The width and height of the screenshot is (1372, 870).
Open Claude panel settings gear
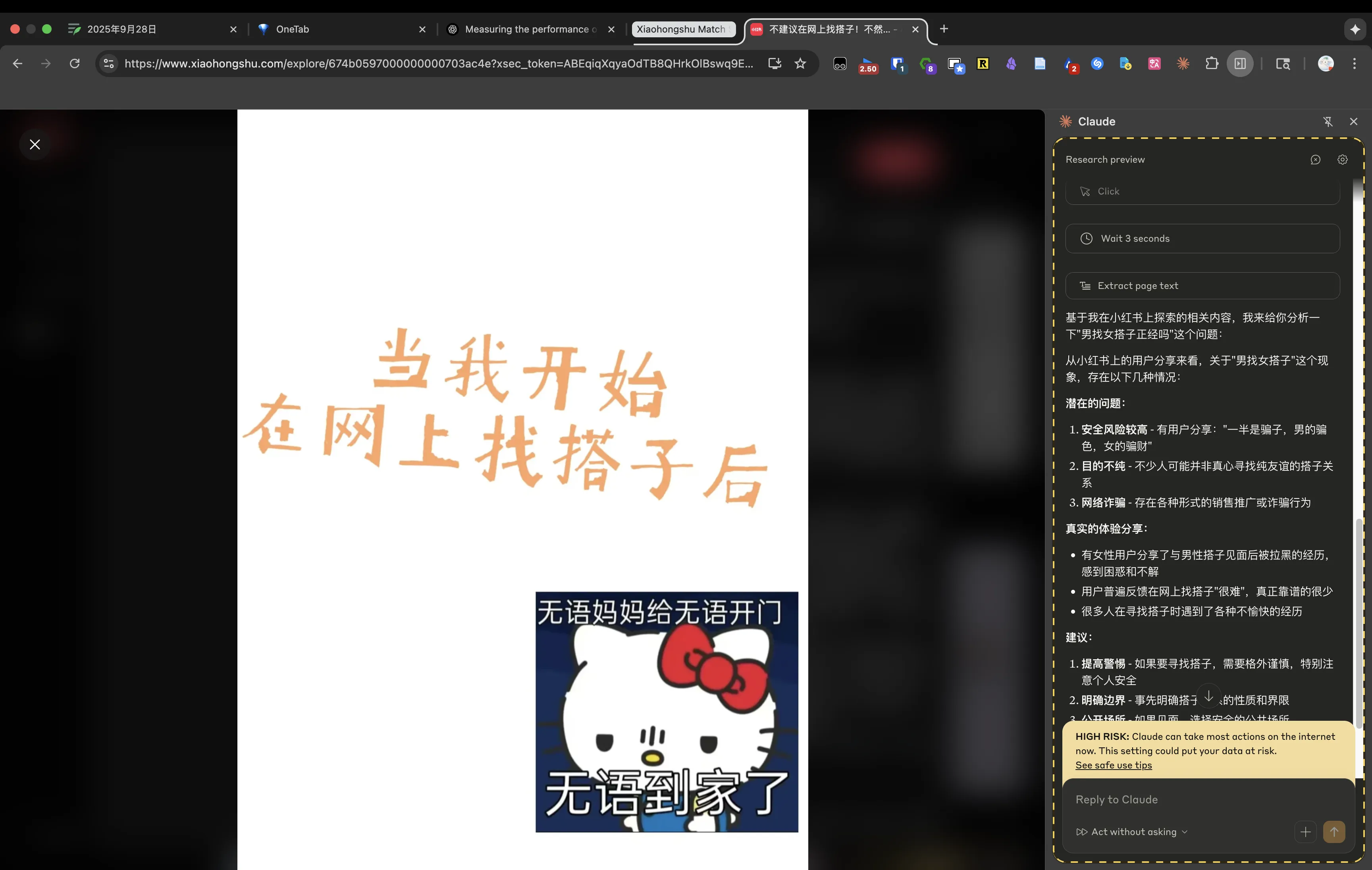[x=1342, y=160]
